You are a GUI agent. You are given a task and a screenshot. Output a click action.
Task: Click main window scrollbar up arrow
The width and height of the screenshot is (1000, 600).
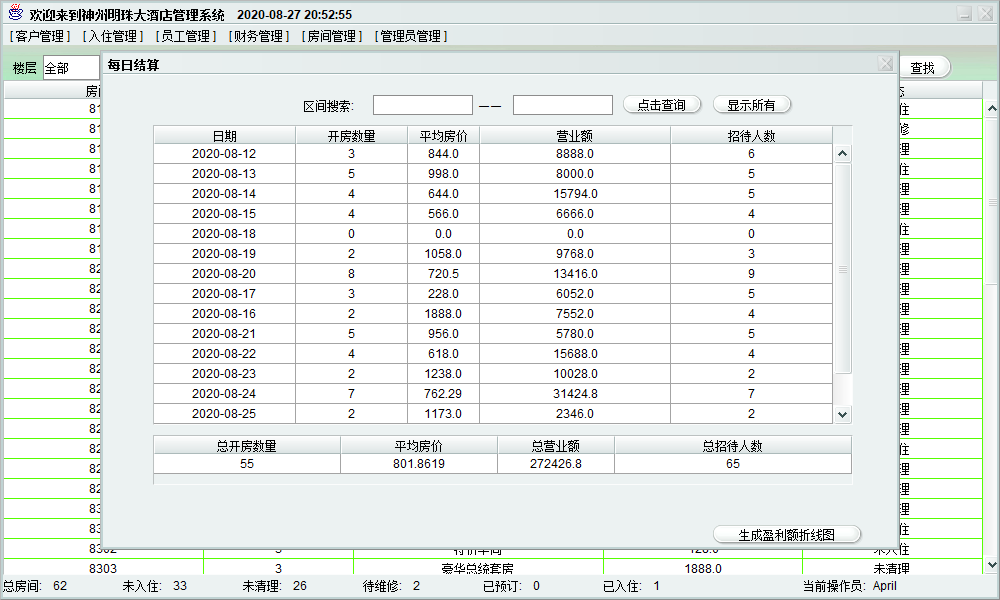[992, 109]
